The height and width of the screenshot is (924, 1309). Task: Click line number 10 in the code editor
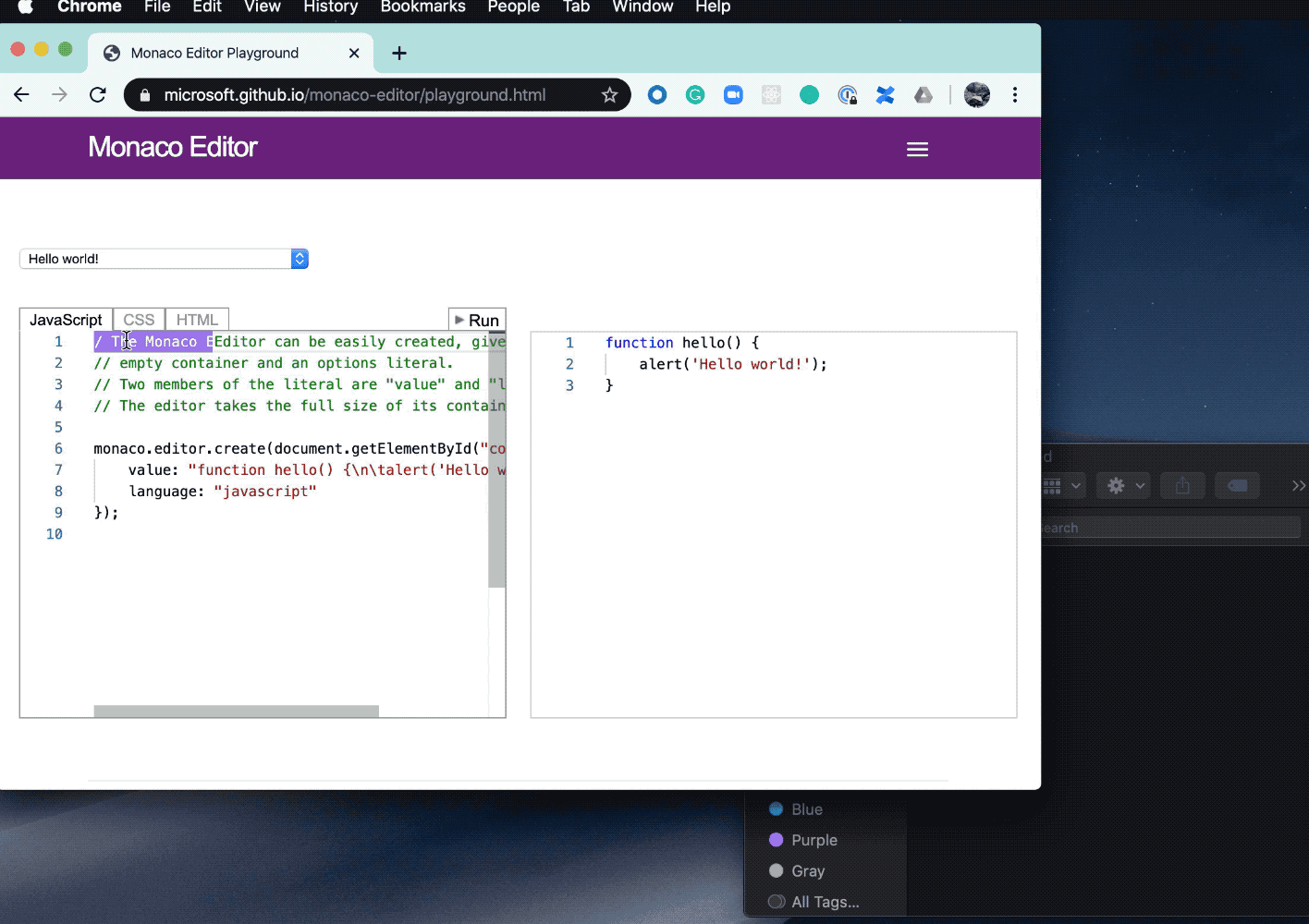click(x=55, y=534)
